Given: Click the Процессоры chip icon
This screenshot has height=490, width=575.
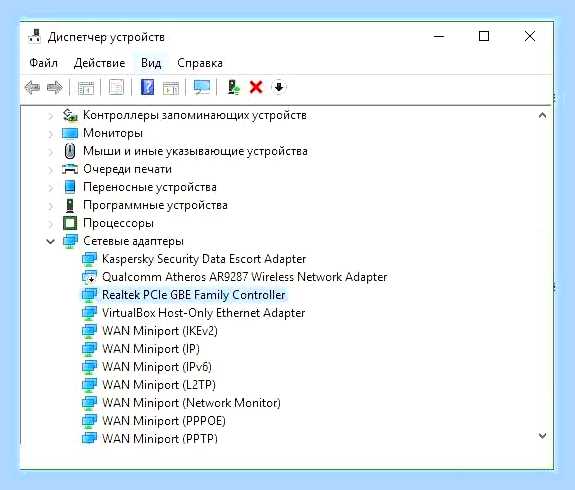Looking at the screenshot, I should tap(70, 223).
